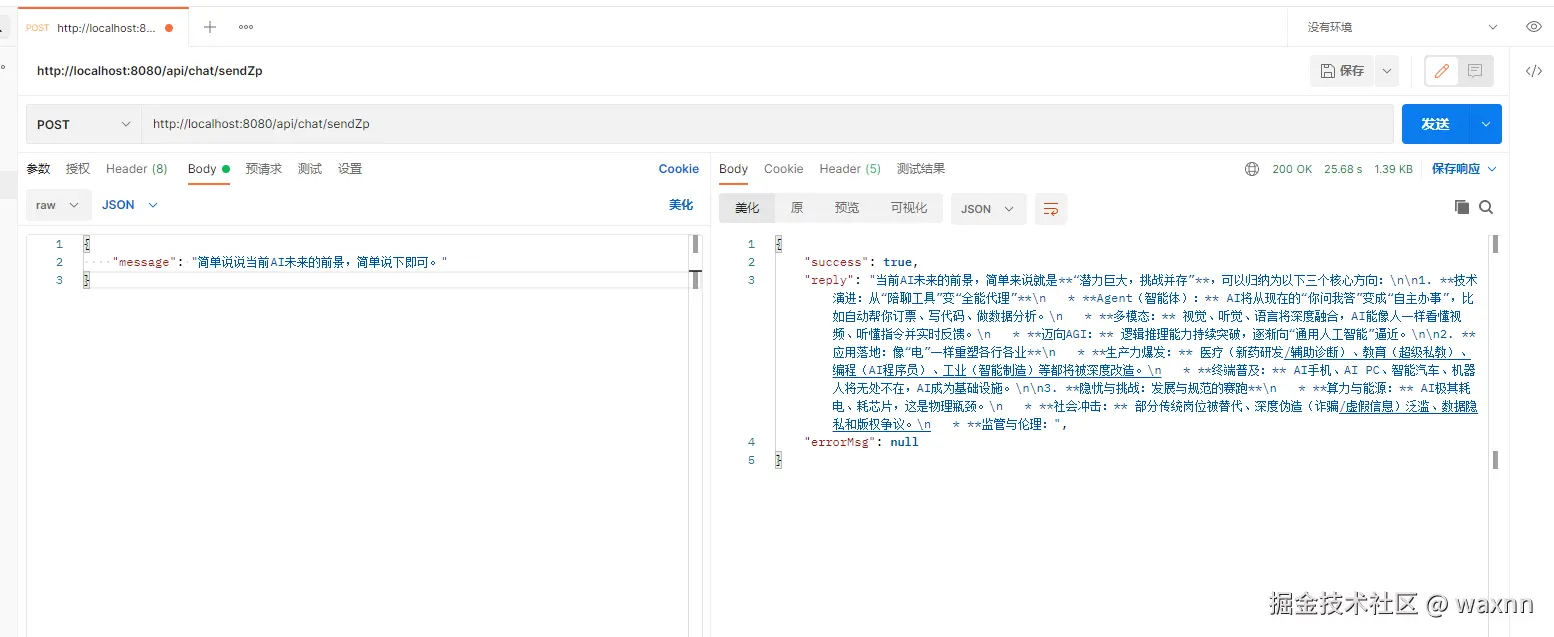The height and width of the screenshot is (637, 1554).
Task: Open the request Header (8) tab
Action: [137, 169]
